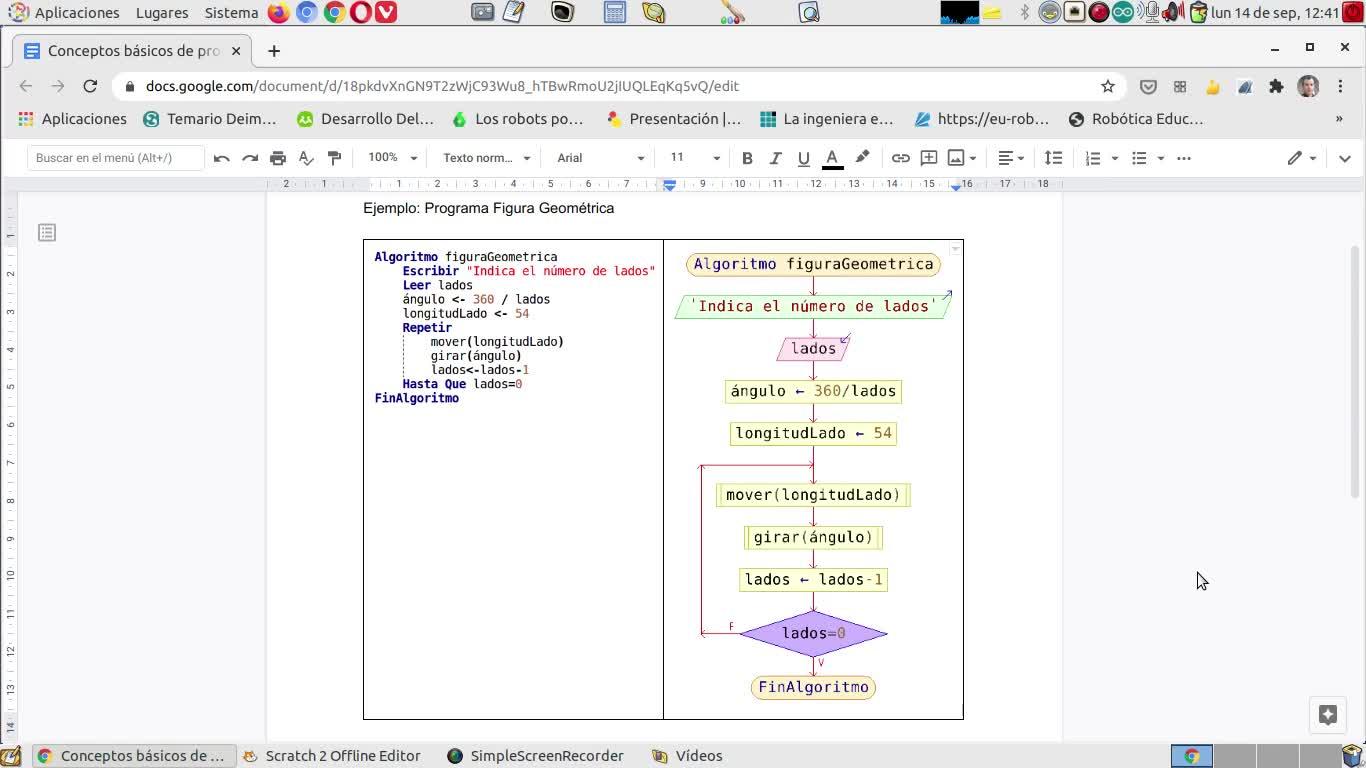This screenshot has height=768, width=1366.
Task: Click the menu search field
Action: click(115, 158)
